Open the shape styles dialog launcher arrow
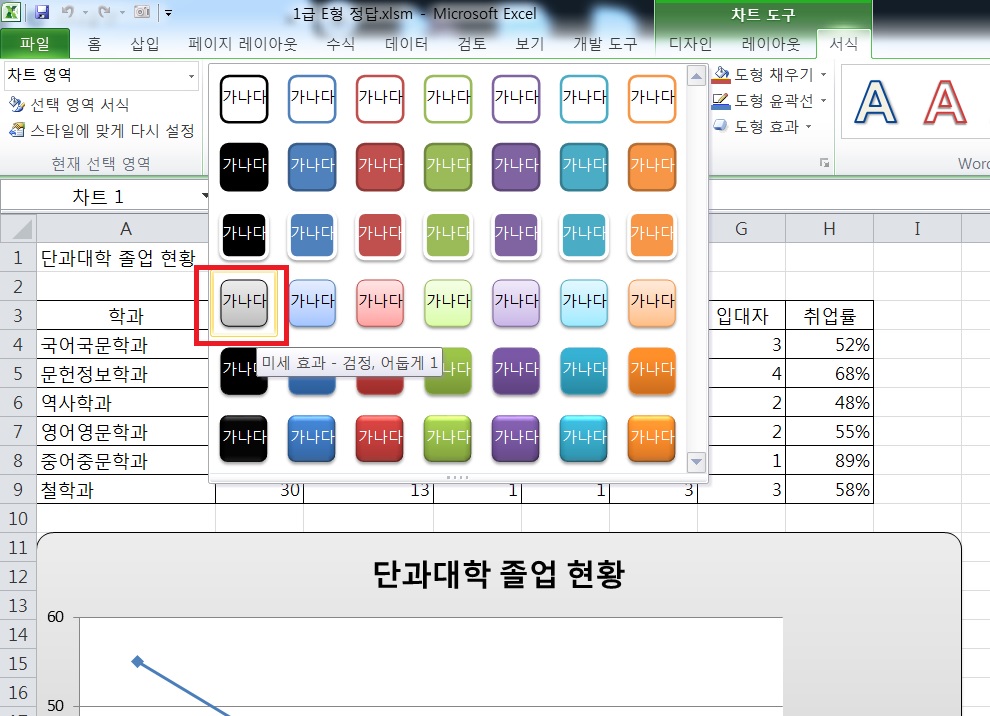990x716 pixels. 825,162
